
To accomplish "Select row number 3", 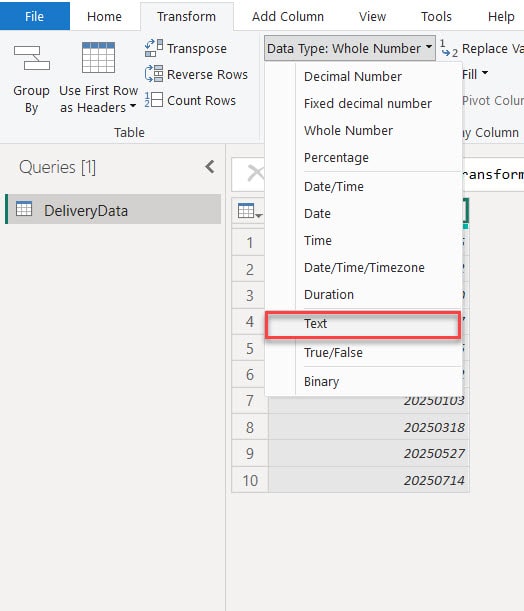I will (x=250, y=295).
